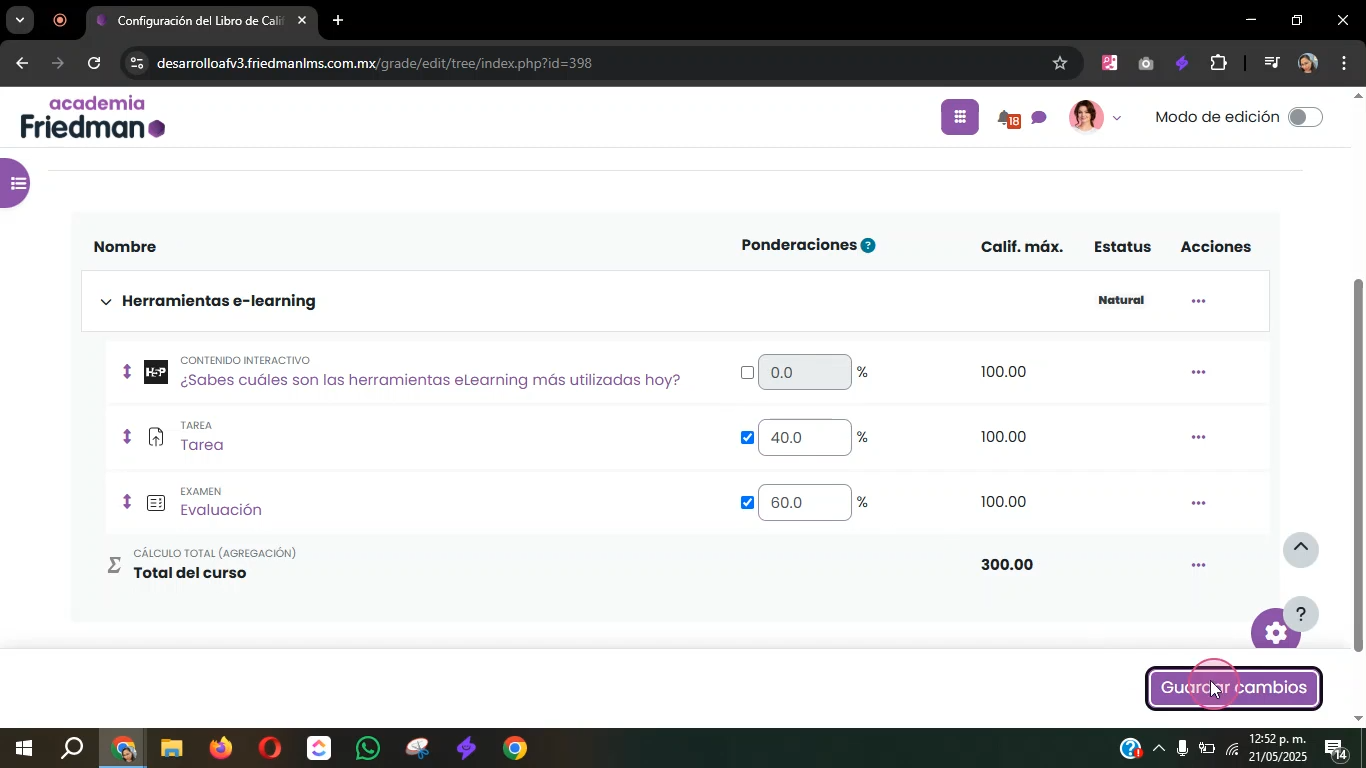Save with Guardar cambios button
The image size is (1366, 768).
(1233, 688)
